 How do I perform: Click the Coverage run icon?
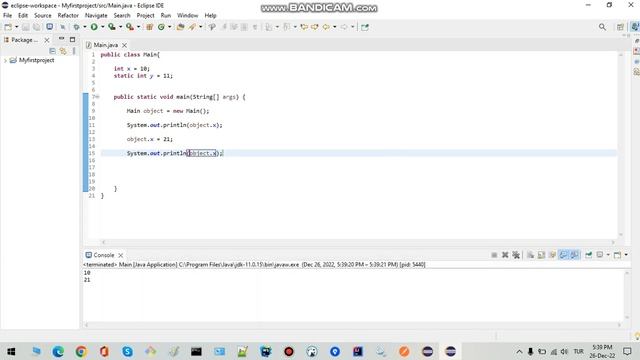[111, 27]
